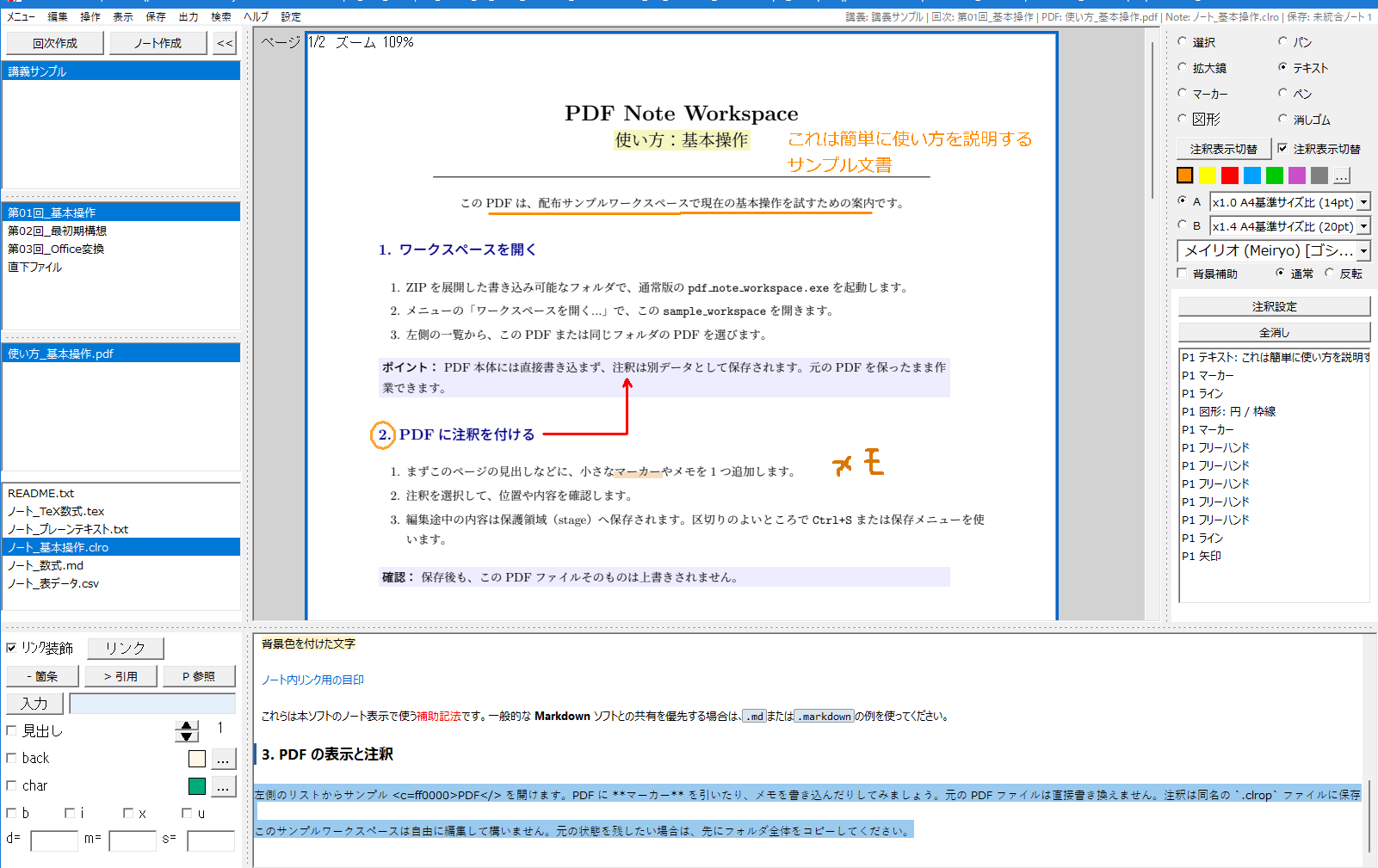Open ノート_数式.md note

[121, 565]
